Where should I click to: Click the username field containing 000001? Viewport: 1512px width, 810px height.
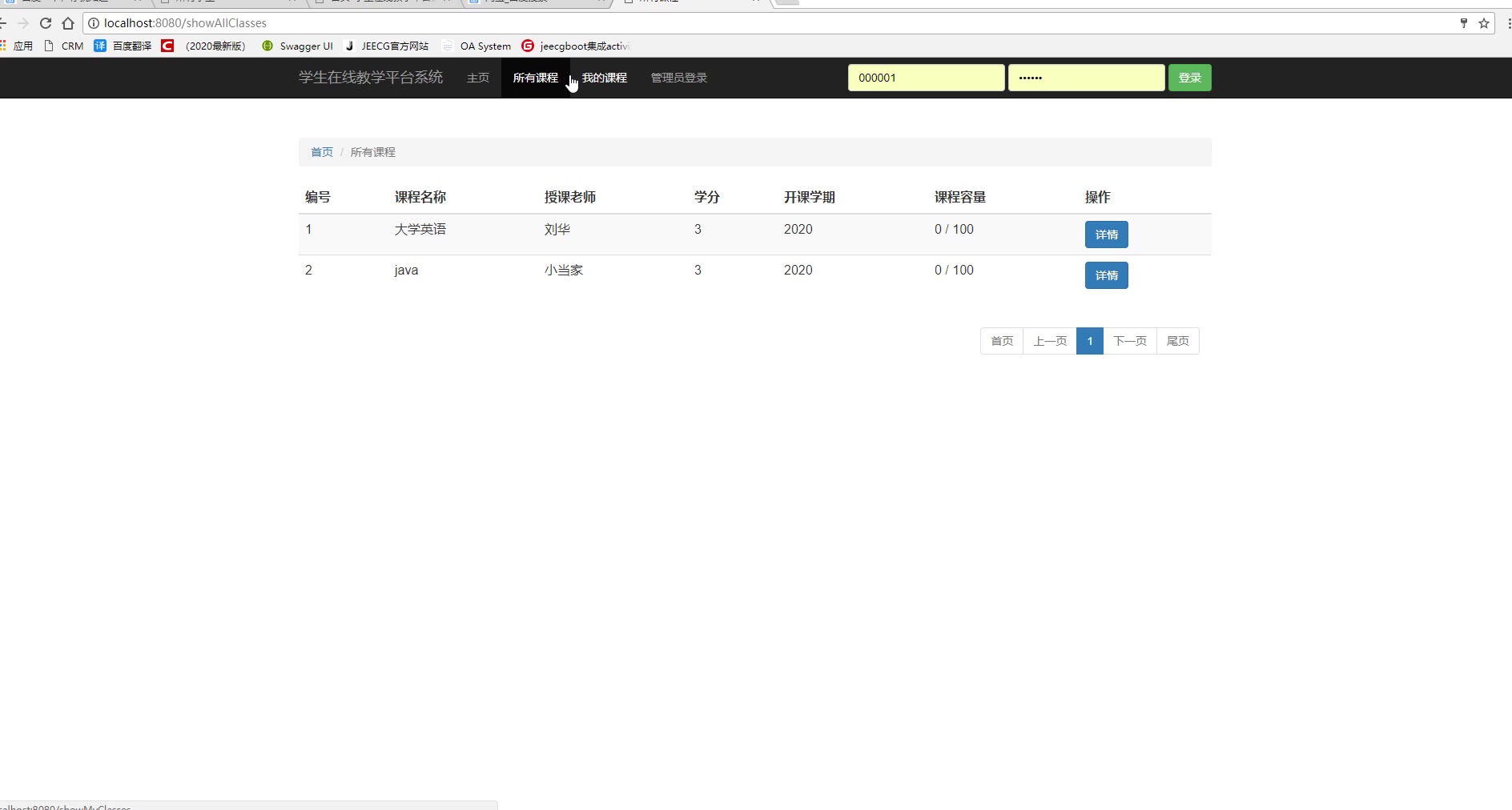pyautogui.click(x=926, y=78)
